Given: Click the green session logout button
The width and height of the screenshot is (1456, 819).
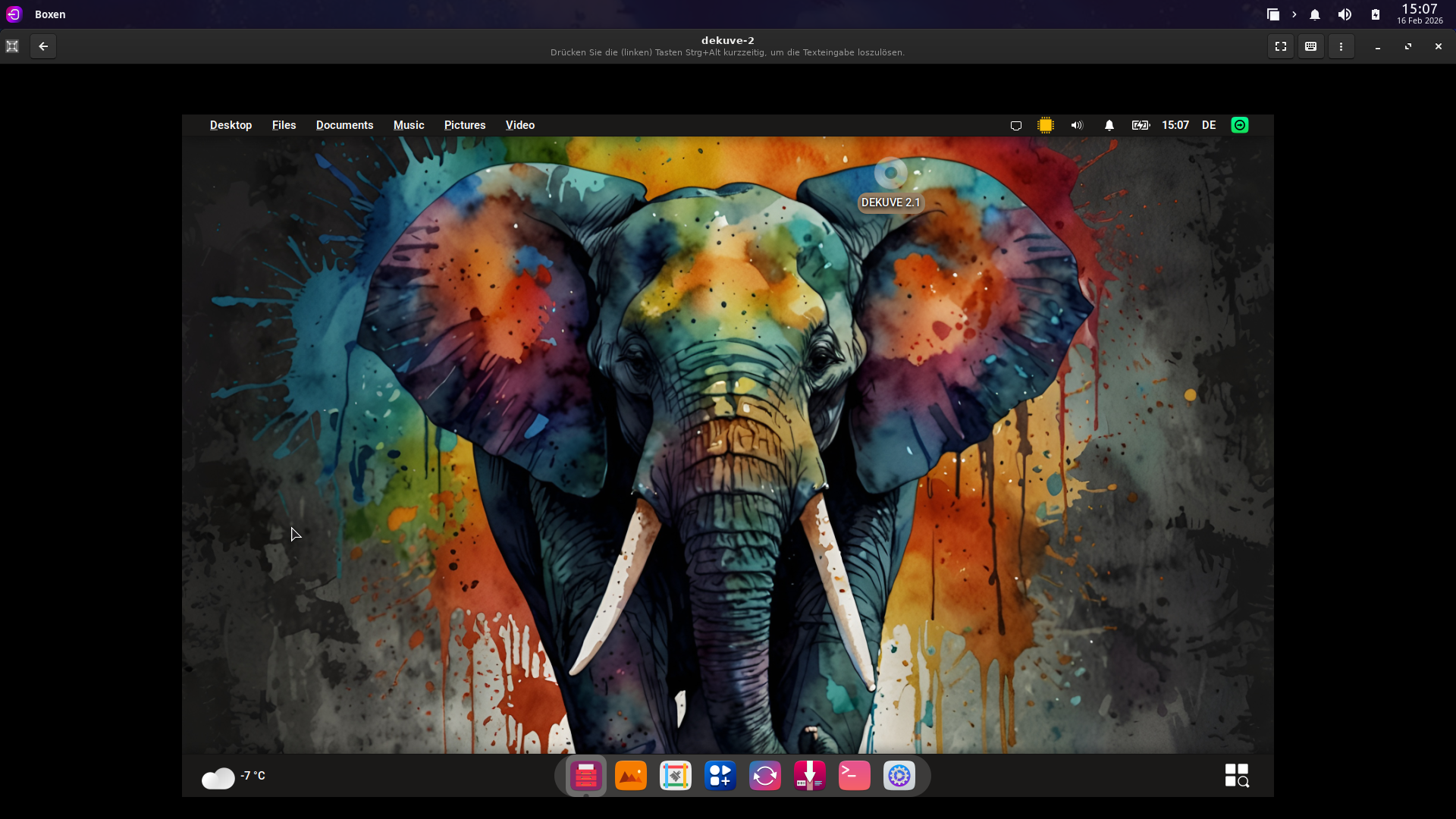Looking at the screenshot, I should 1240,125.
